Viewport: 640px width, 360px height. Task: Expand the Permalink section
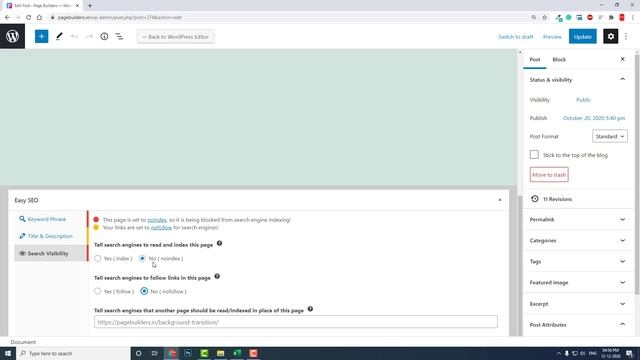pyautogui.click(x=578, y=220)
